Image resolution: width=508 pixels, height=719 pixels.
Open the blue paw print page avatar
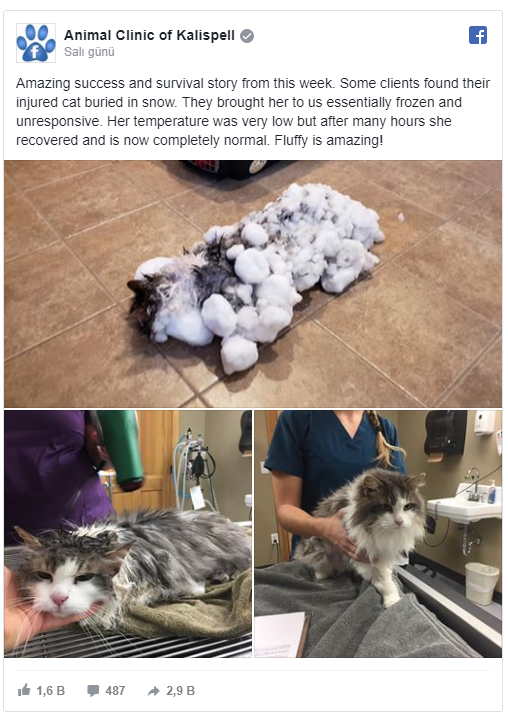[36, 43]
